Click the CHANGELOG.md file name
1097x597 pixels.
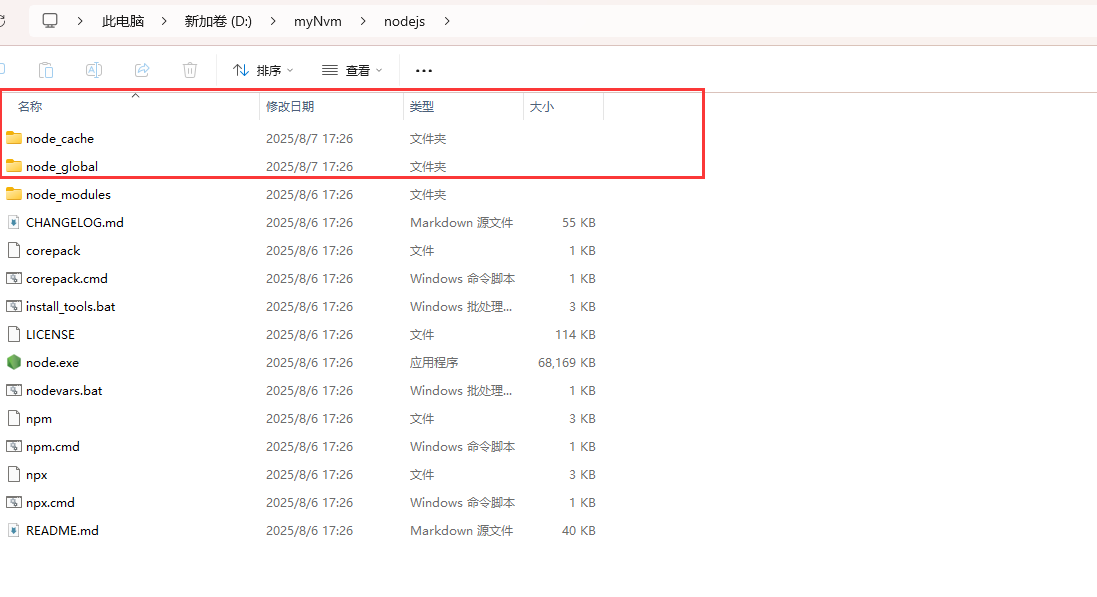tap(75, 223)
